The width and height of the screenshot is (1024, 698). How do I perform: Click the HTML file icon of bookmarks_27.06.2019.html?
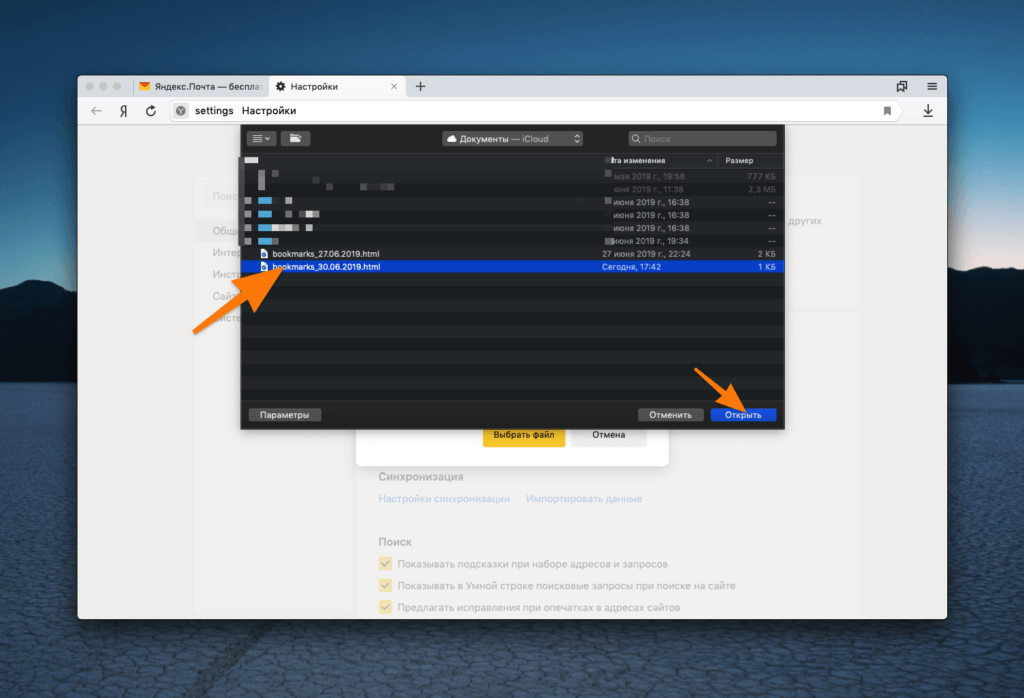[x=264, y=254]
